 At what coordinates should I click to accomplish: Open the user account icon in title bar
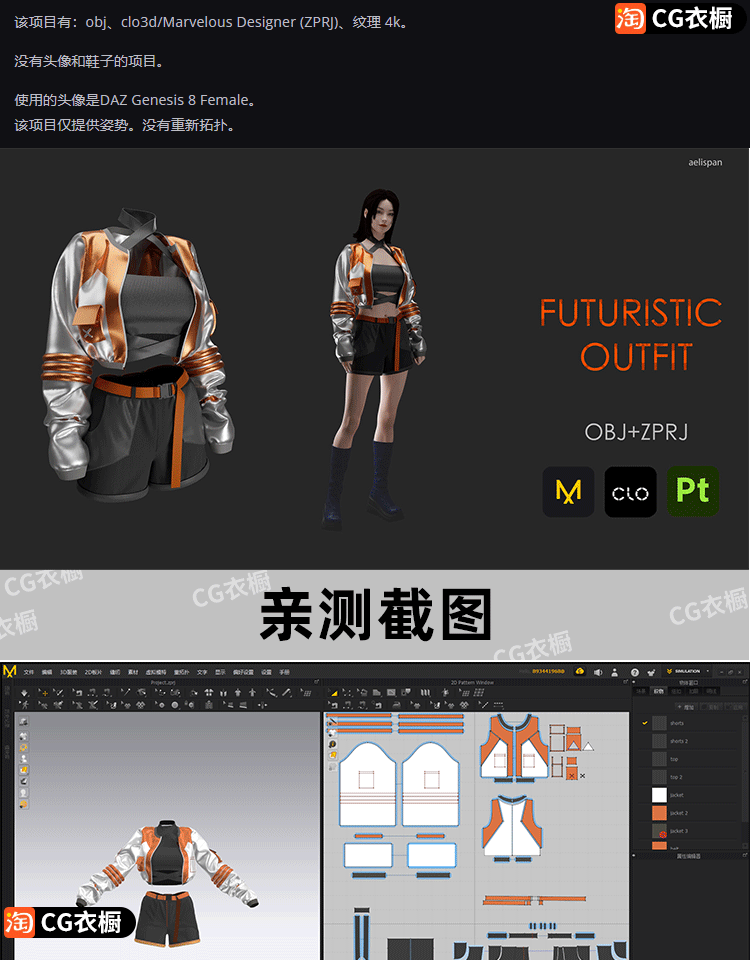(x=615, y=672)
